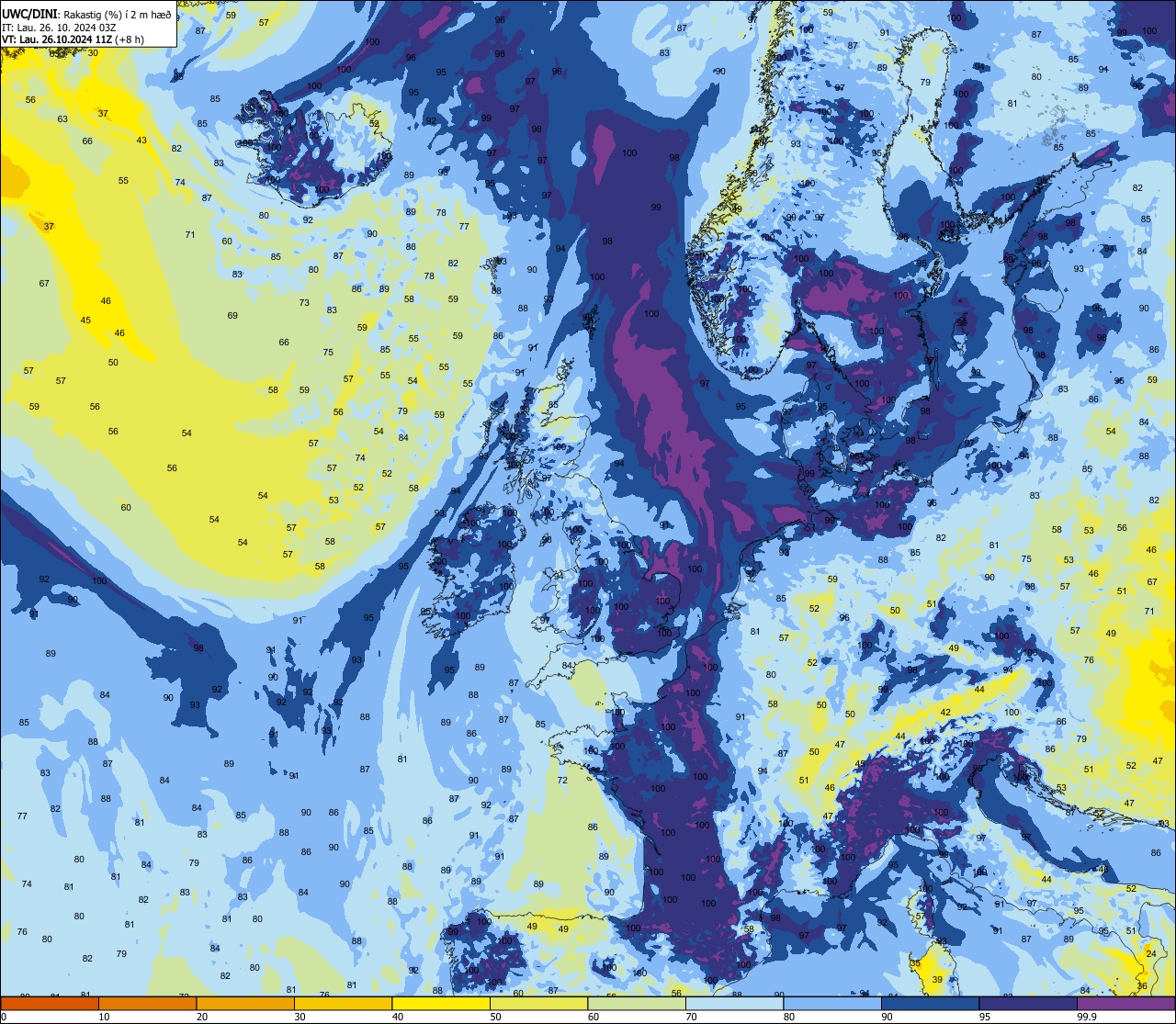The image size is (1176, 1024).
Task: Pick the legend swatch between 50 and 60
Action: click(538, 1004)
